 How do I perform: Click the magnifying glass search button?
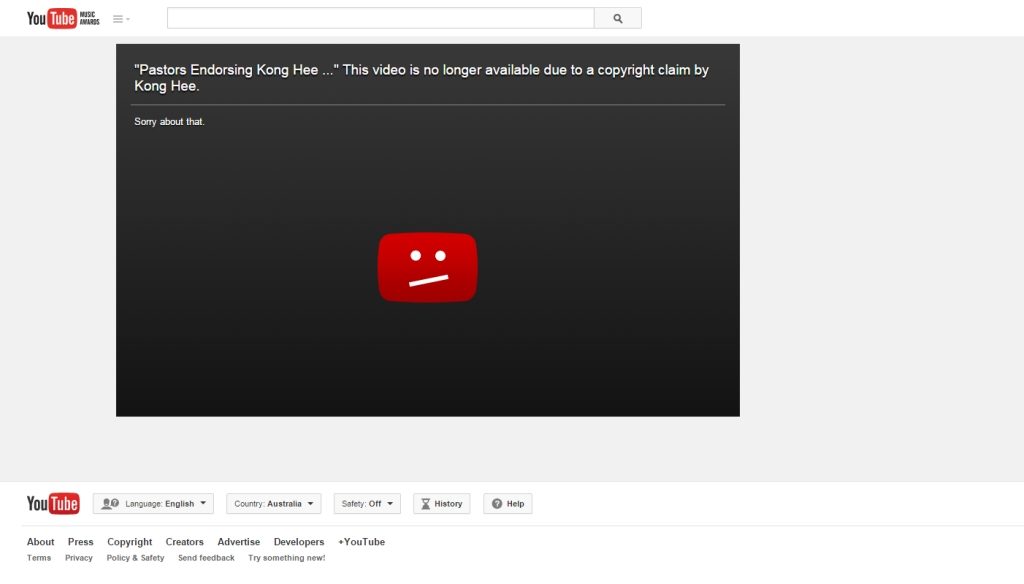coord(618,18)
